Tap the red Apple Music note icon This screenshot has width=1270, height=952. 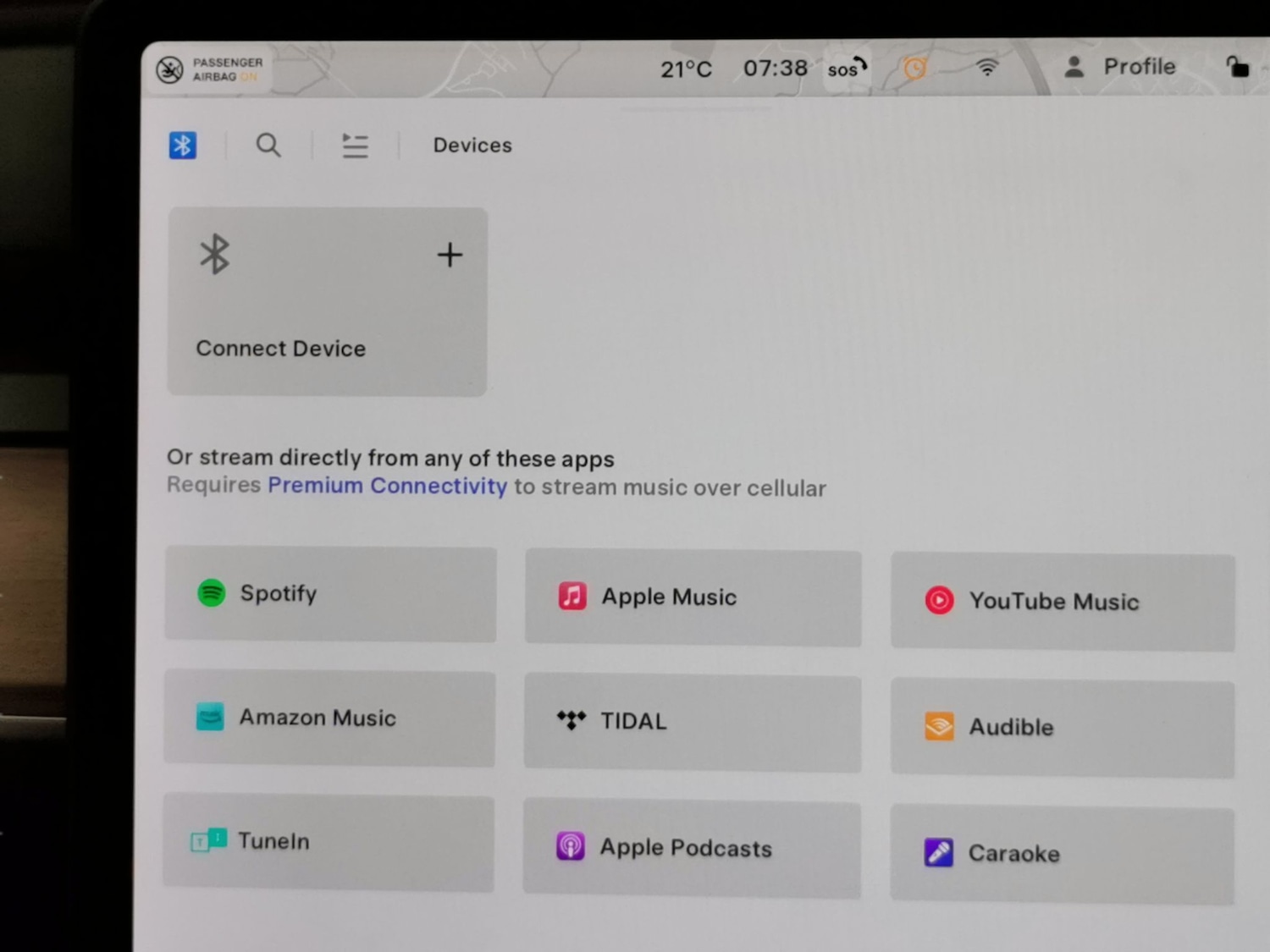[572, 596]
